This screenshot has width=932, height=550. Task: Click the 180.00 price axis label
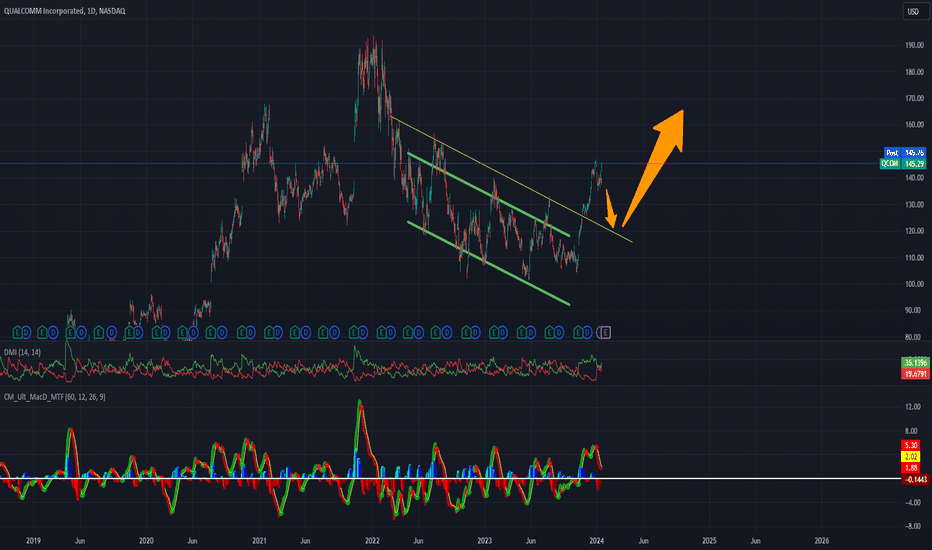coord(914,72)
